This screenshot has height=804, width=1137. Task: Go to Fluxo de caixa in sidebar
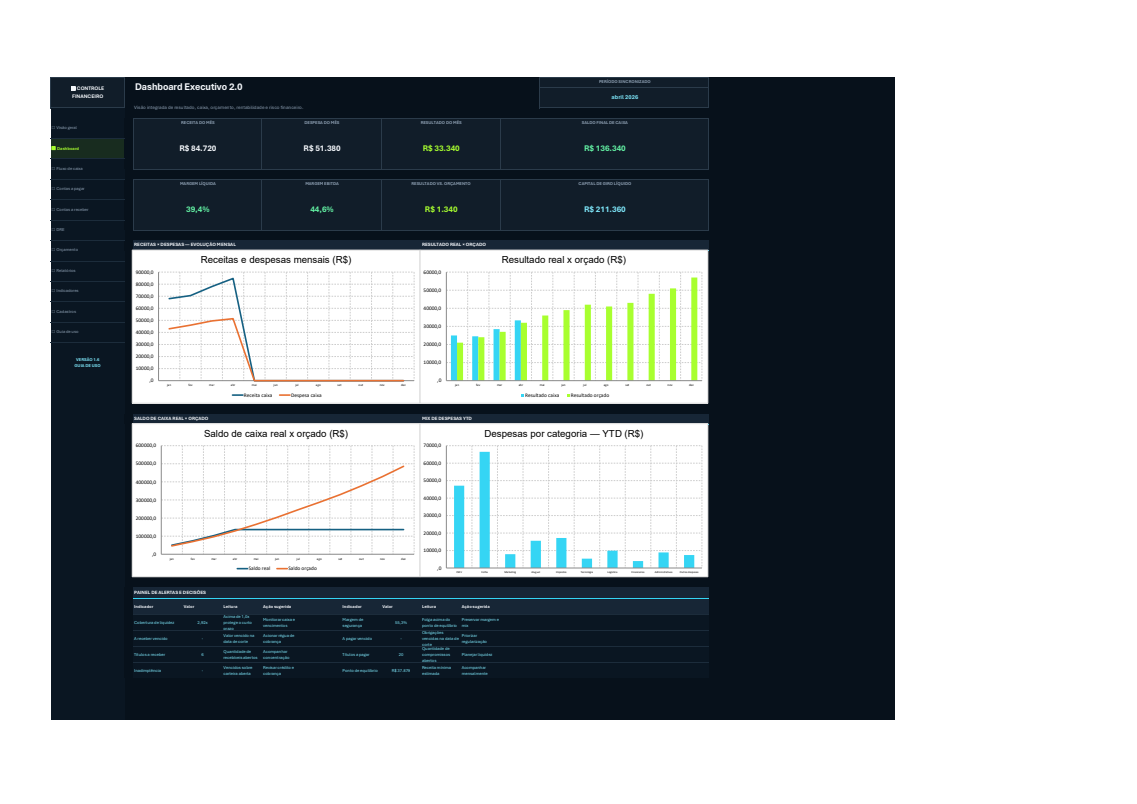(87, 168)
